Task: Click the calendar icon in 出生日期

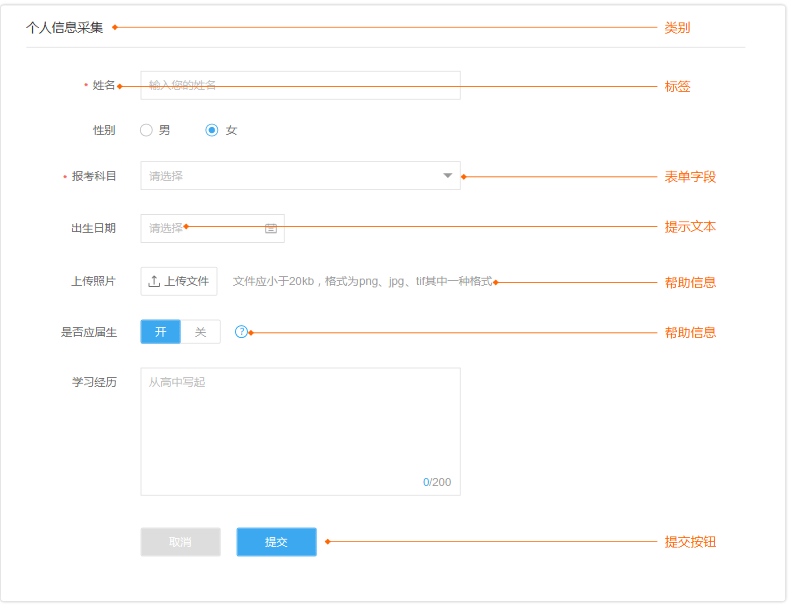Action: coord(271,229)
